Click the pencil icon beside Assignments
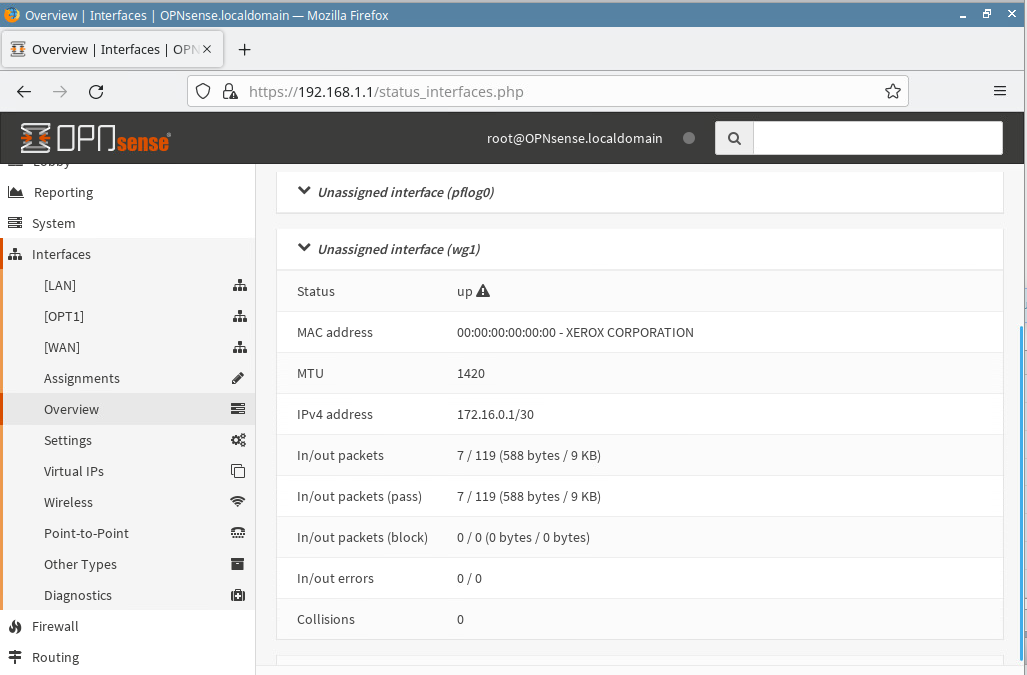This screenshot has height=675, width=1027. (238, 378)
